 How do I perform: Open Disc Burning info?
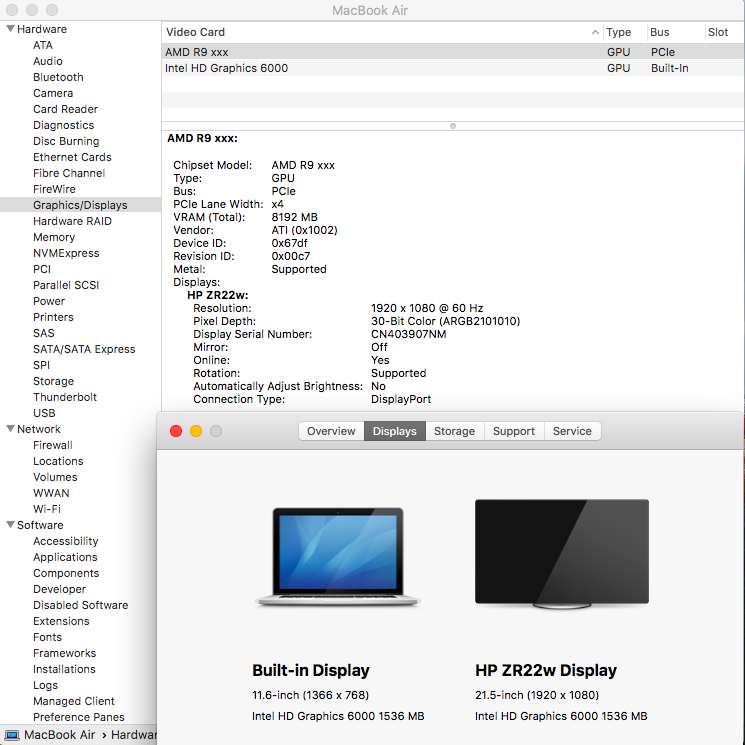(x=66, y=141)
